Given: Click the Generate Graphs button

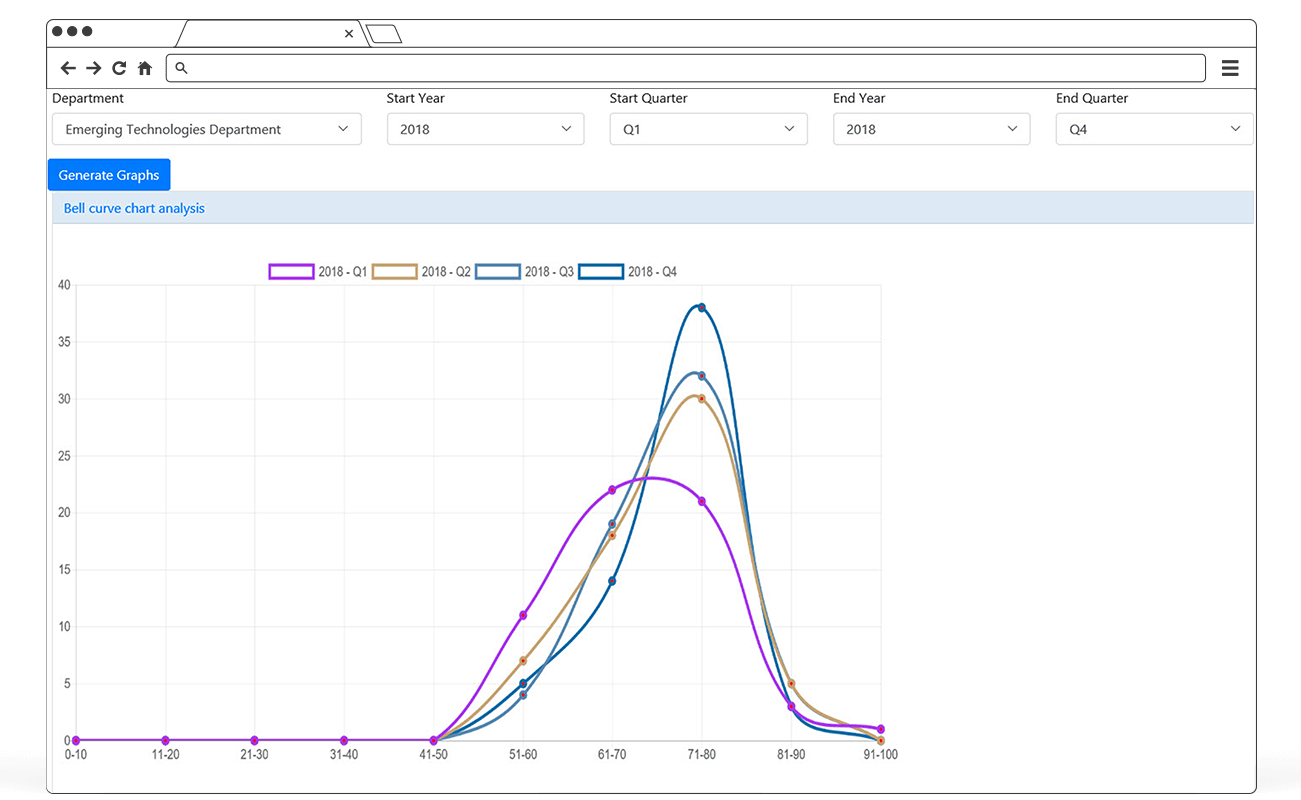Looking at the screenshot, I should pyautogui.click(x=109, y=175).
